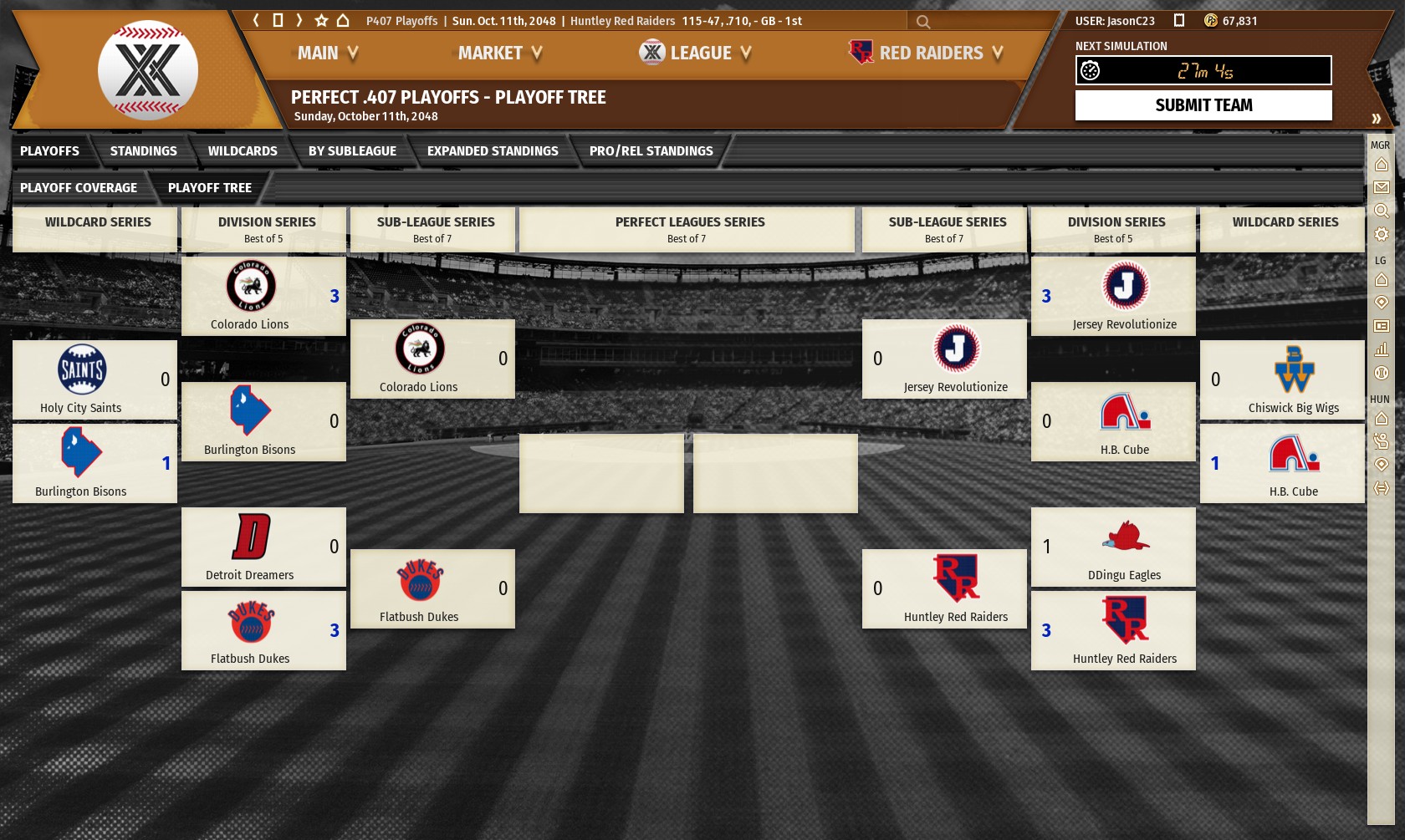
Task: Click the next simulation countdown display
Action: coord(1203,70)
